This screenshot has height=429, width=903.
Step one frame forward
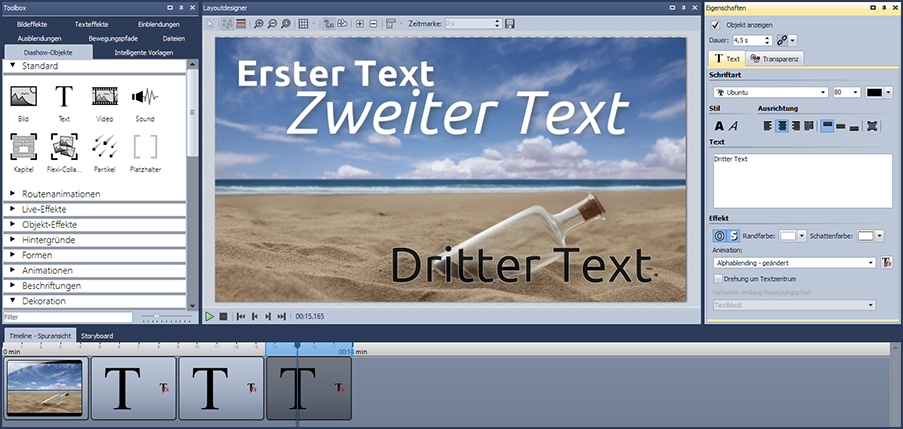coord(268,316)
